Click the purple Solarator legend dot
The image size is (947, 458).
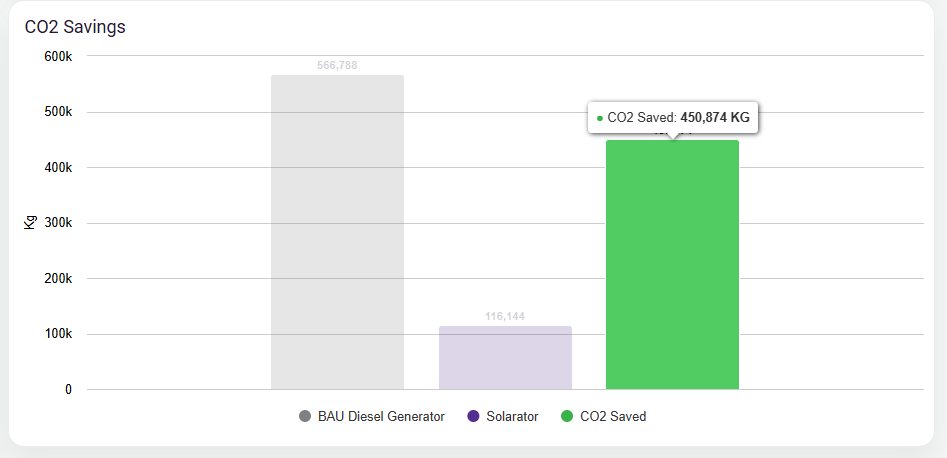pyautogui.click(x=474, y=416)
